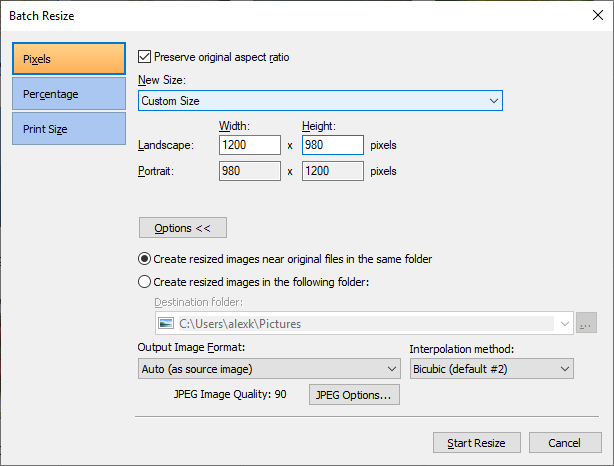Switch to the Percentage tab
Screen dimensions: 614x466
point(69,94)
